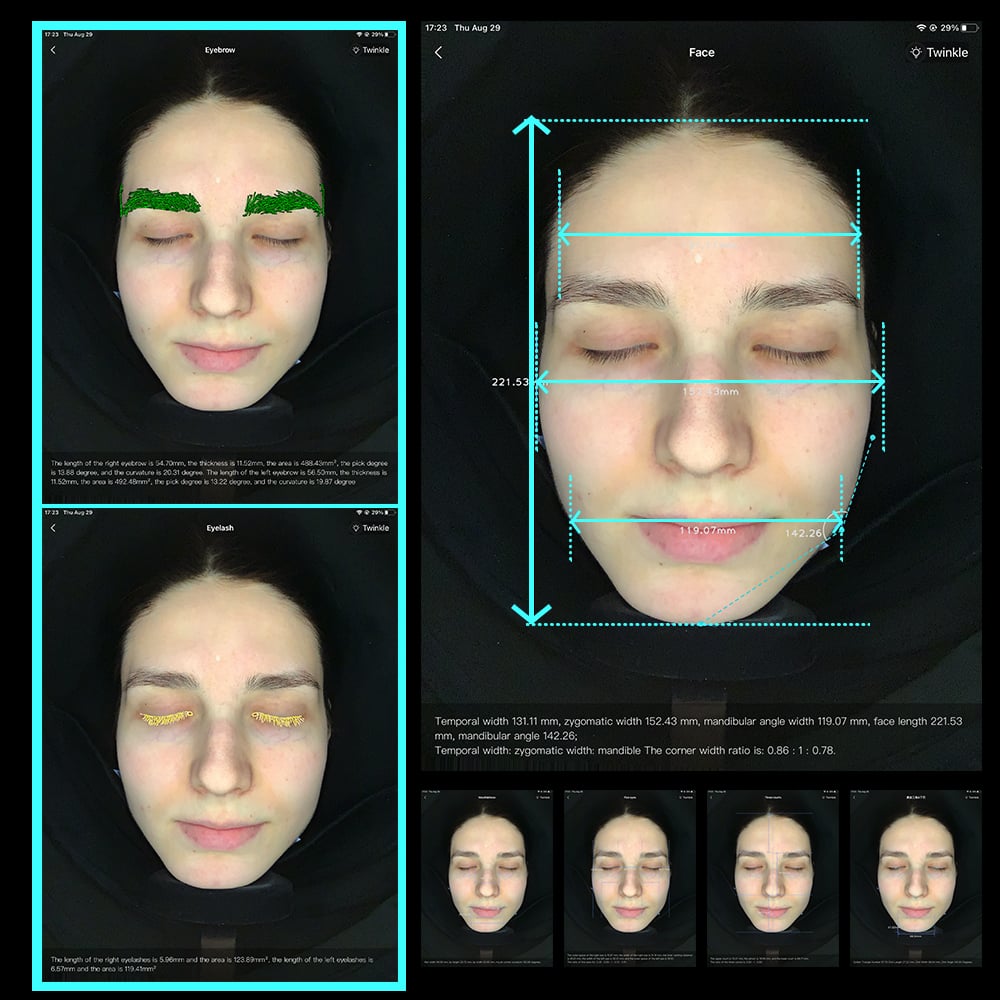
Task: Tap the Wi-Fi icon in Face status bar
Action: click(x=920, y=27)
